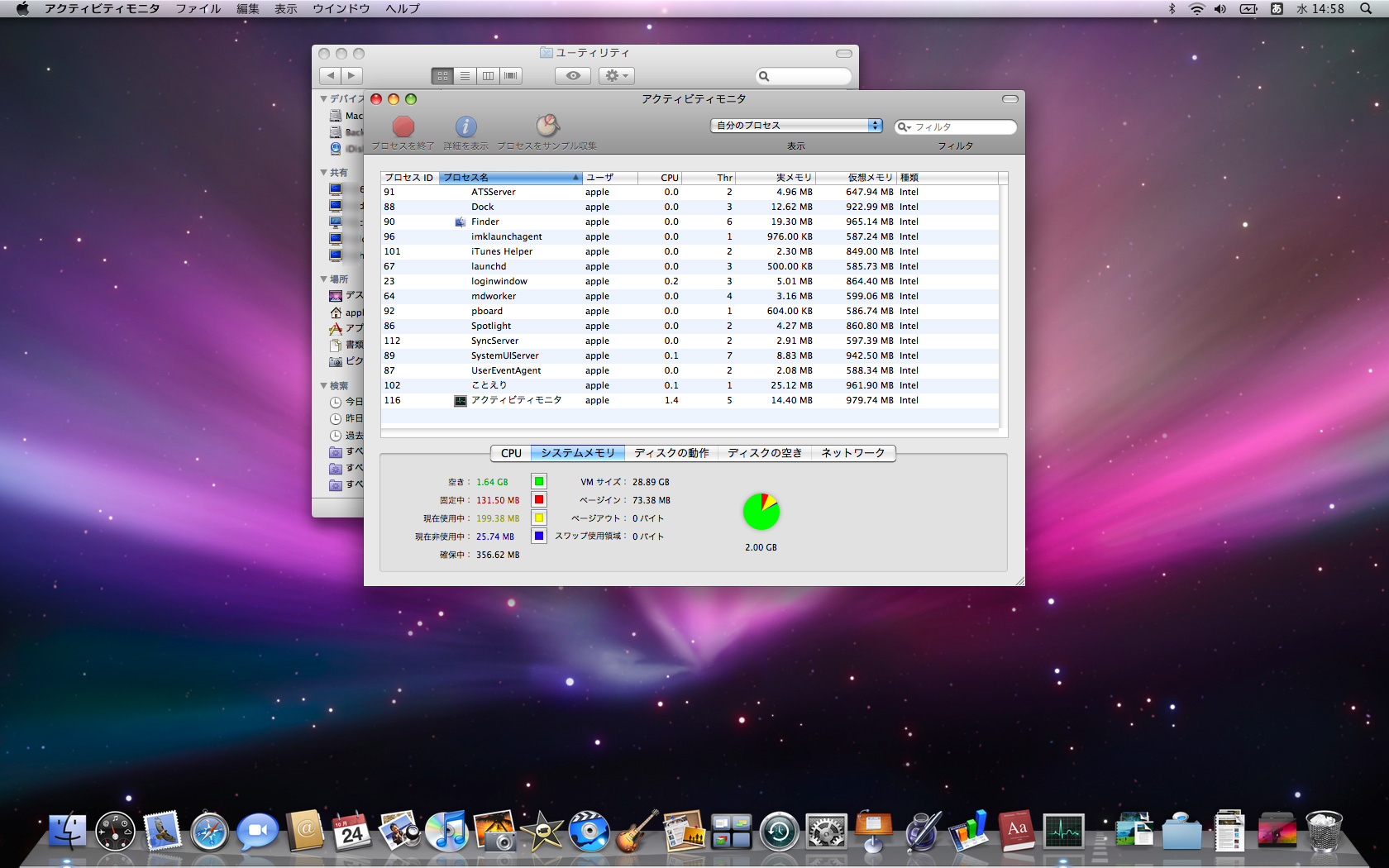Open the Trash in the Dock

point(1324,832)
